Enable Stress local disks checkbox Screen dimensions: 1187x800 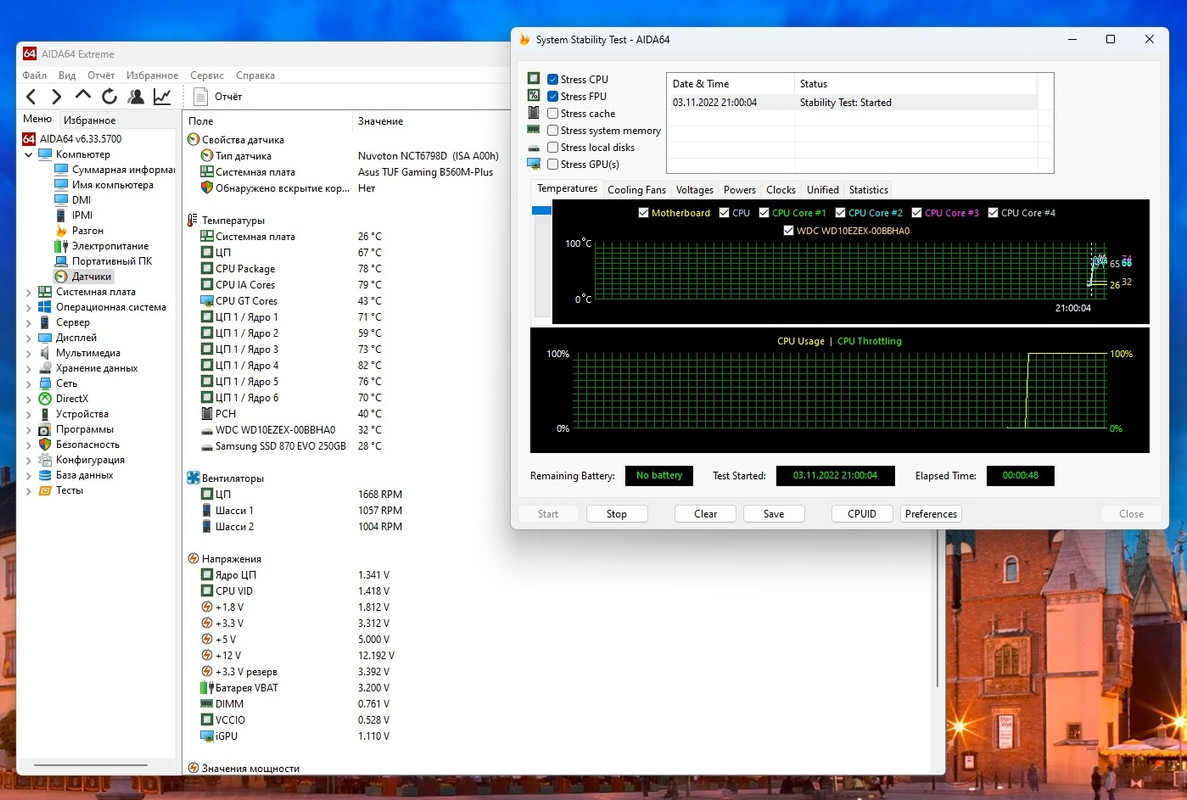pyautogui.click(x=553, y=148)
